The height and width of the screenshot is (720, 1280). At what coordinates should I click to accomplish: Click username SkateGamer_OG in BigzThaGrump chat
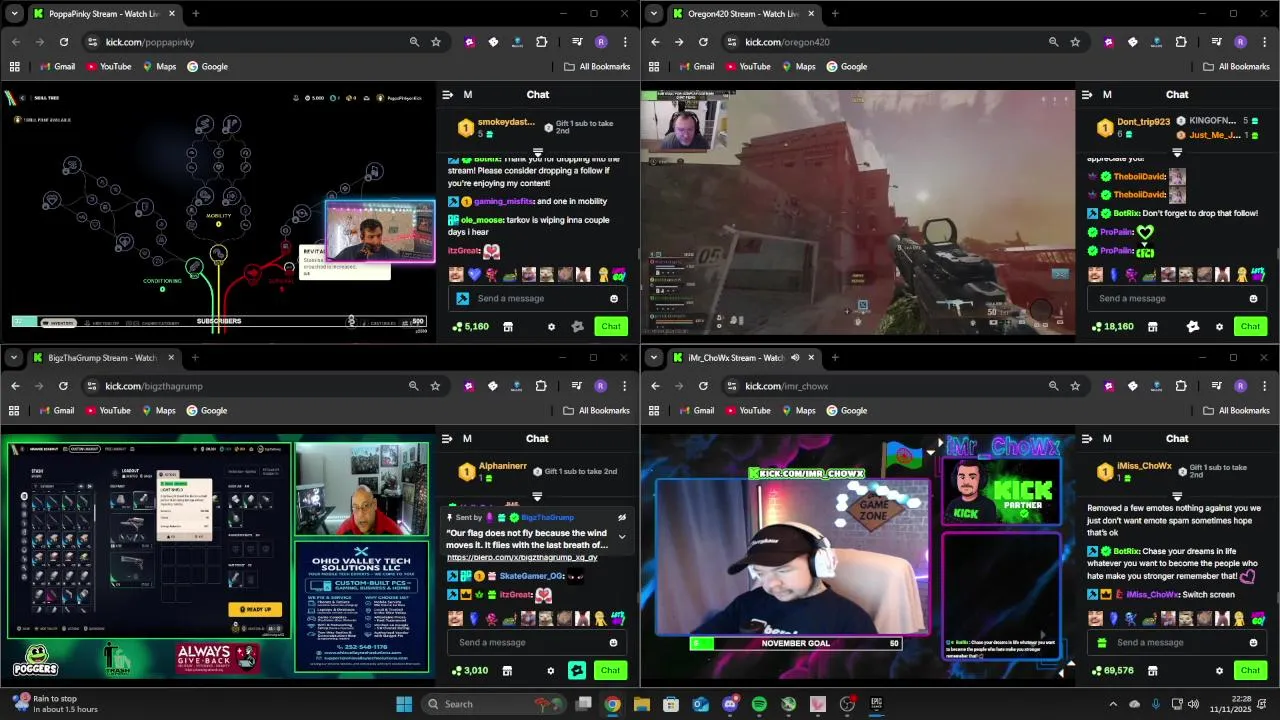[x=532, y=576]
